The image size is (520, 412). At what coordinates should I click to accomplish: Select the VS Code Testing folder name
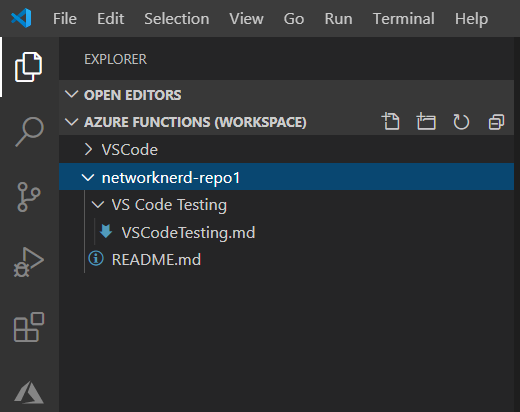point(169,205)
